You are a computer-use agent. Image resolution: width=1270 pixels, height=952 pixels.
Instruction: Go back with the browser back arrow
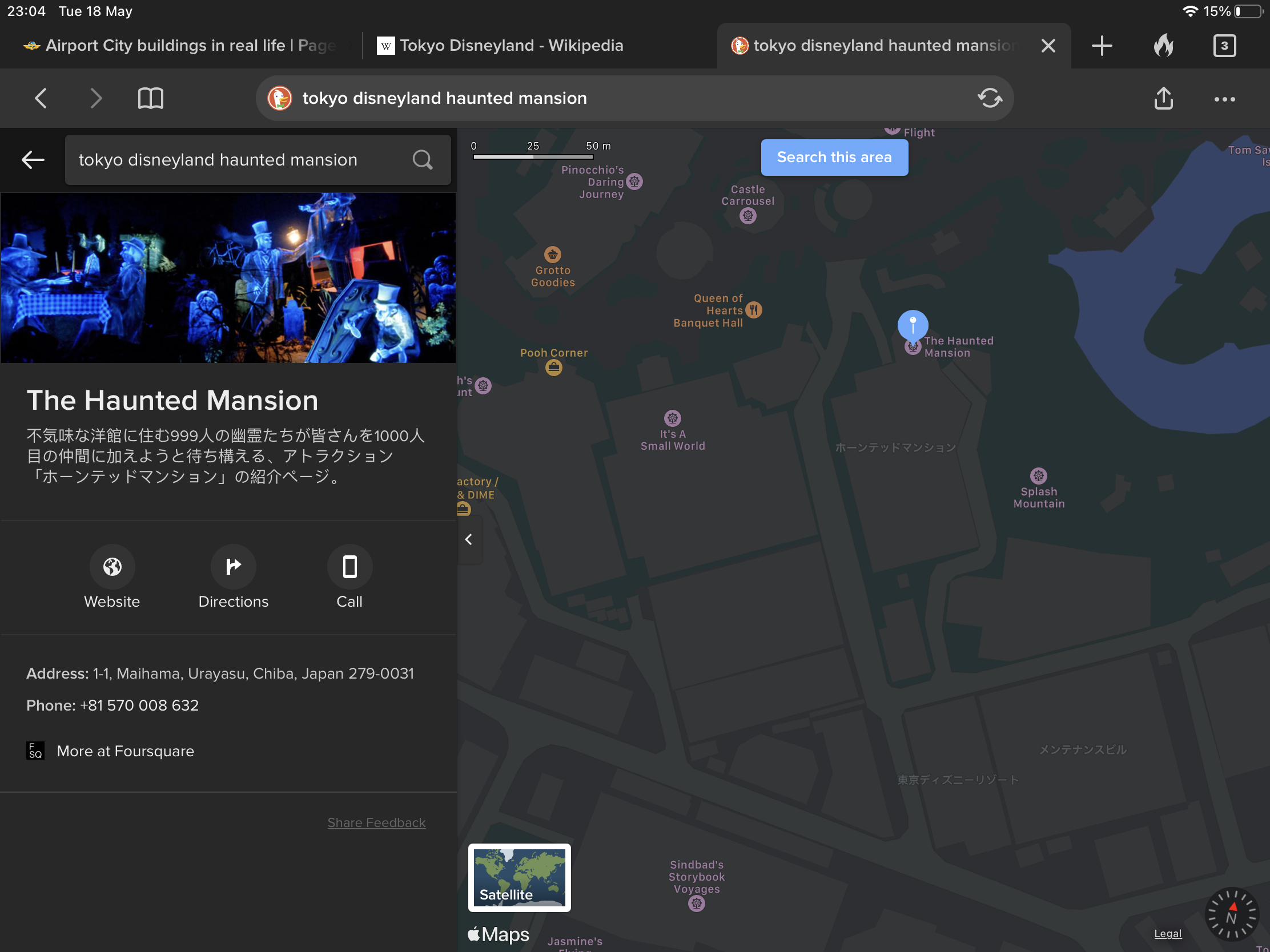pos(40,98)
